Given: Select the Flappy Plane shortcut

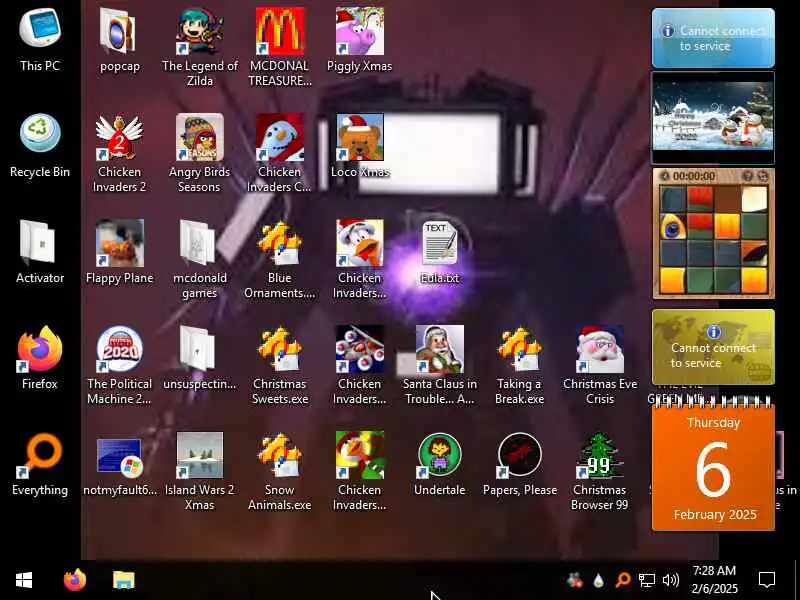Looking at the screenshot, I should tap(120, 252).
